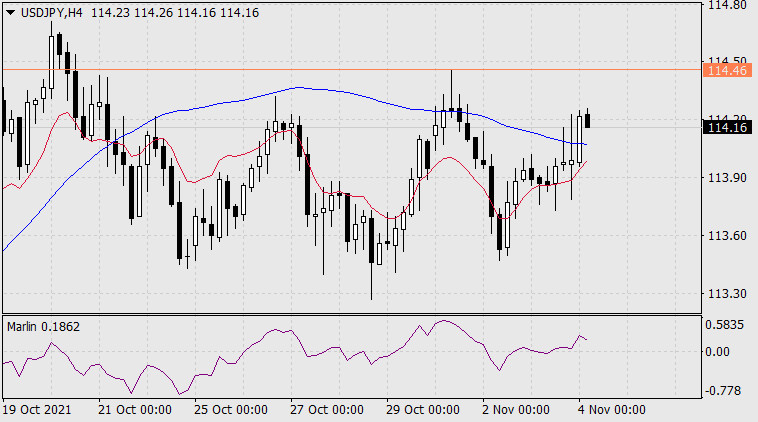The width and height of the screenshot is (758, 422).
Task: Click the 25 Oct 00:00 date label
Action: (231, 410)
